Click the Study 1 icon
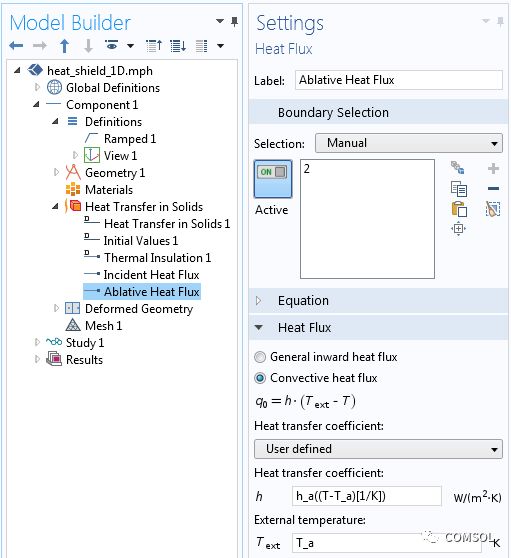This screenshot has height=558, width=511. click(54, 342)
